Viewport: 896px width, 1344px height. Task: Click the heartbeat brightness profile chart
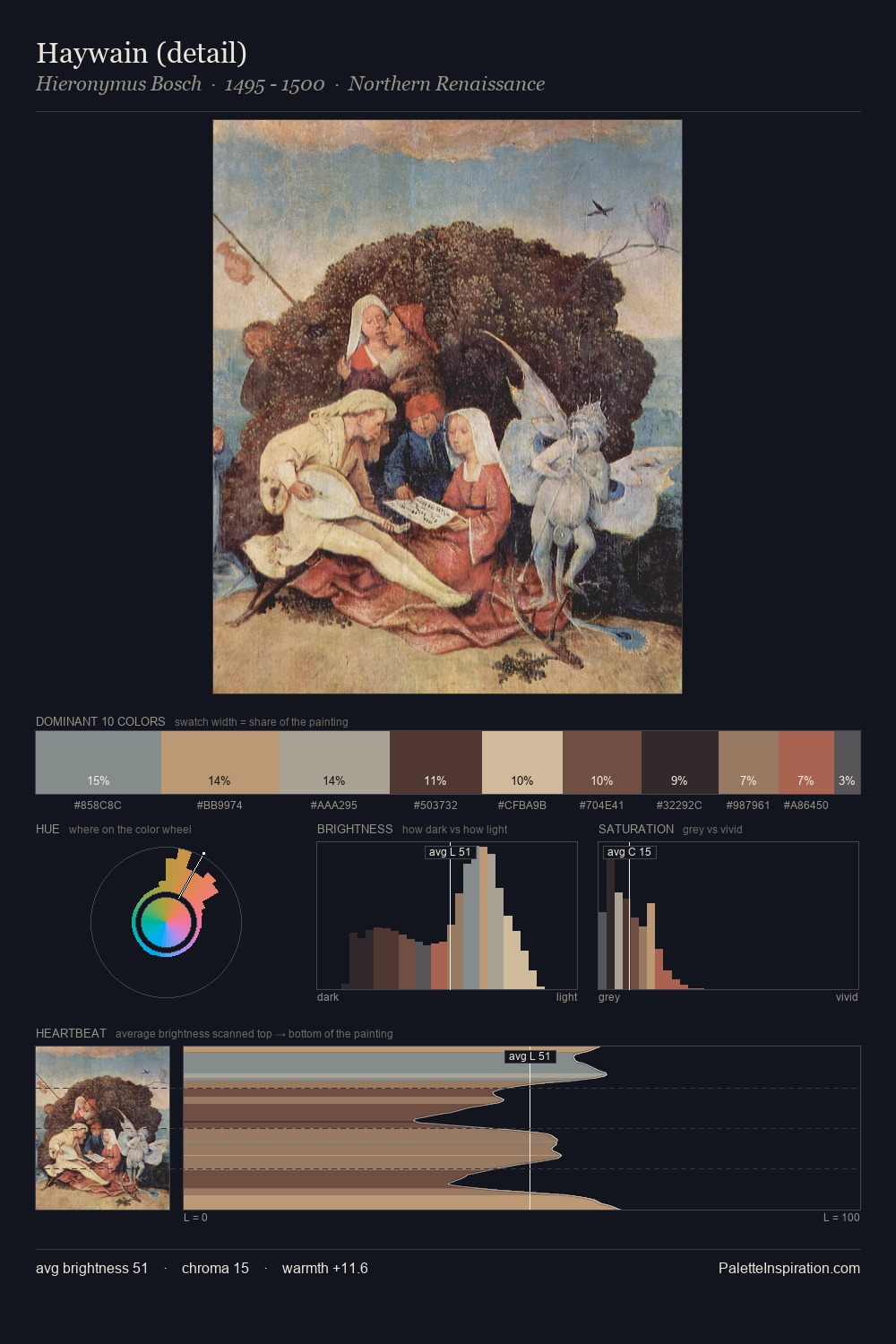(521, 1128)
